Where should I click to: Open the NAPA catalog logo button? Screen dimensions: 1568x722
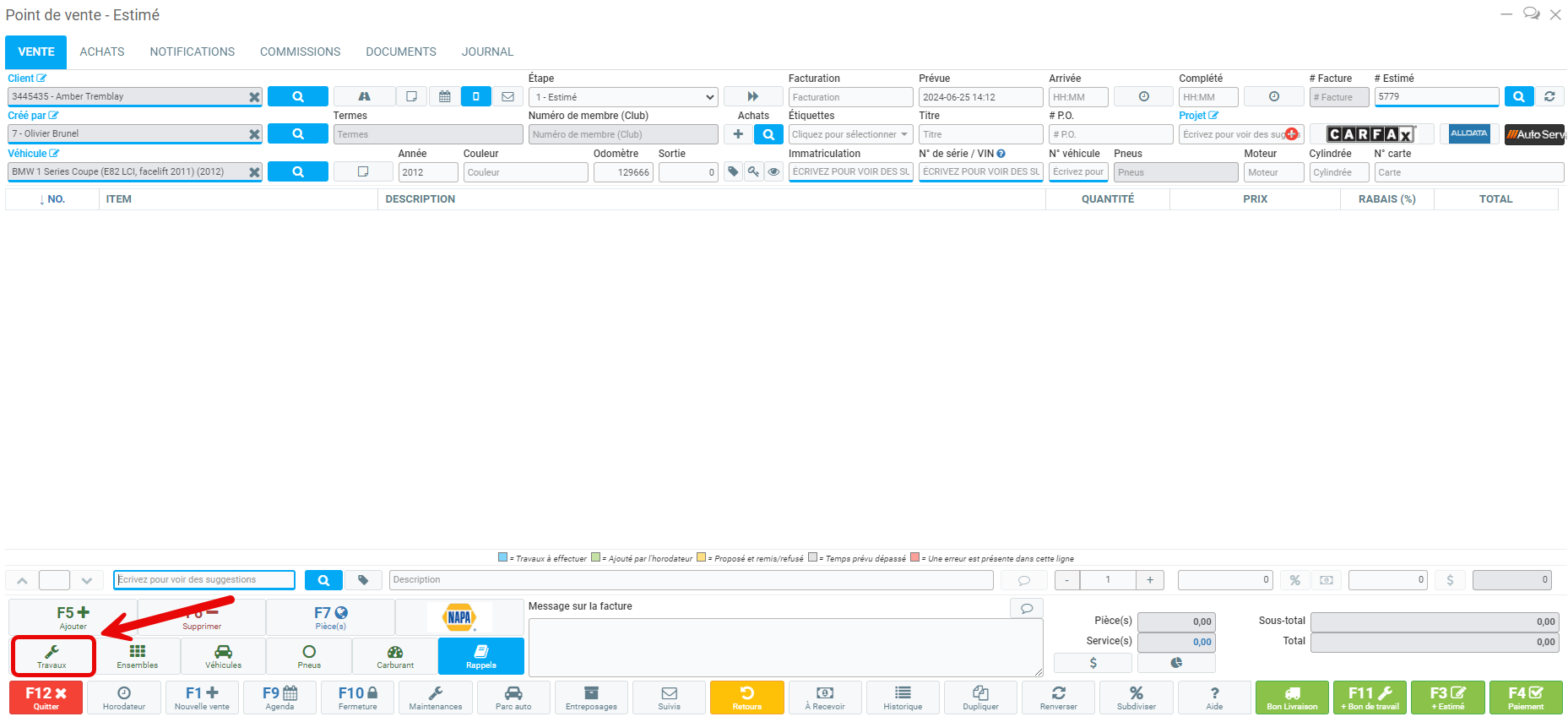459,617
